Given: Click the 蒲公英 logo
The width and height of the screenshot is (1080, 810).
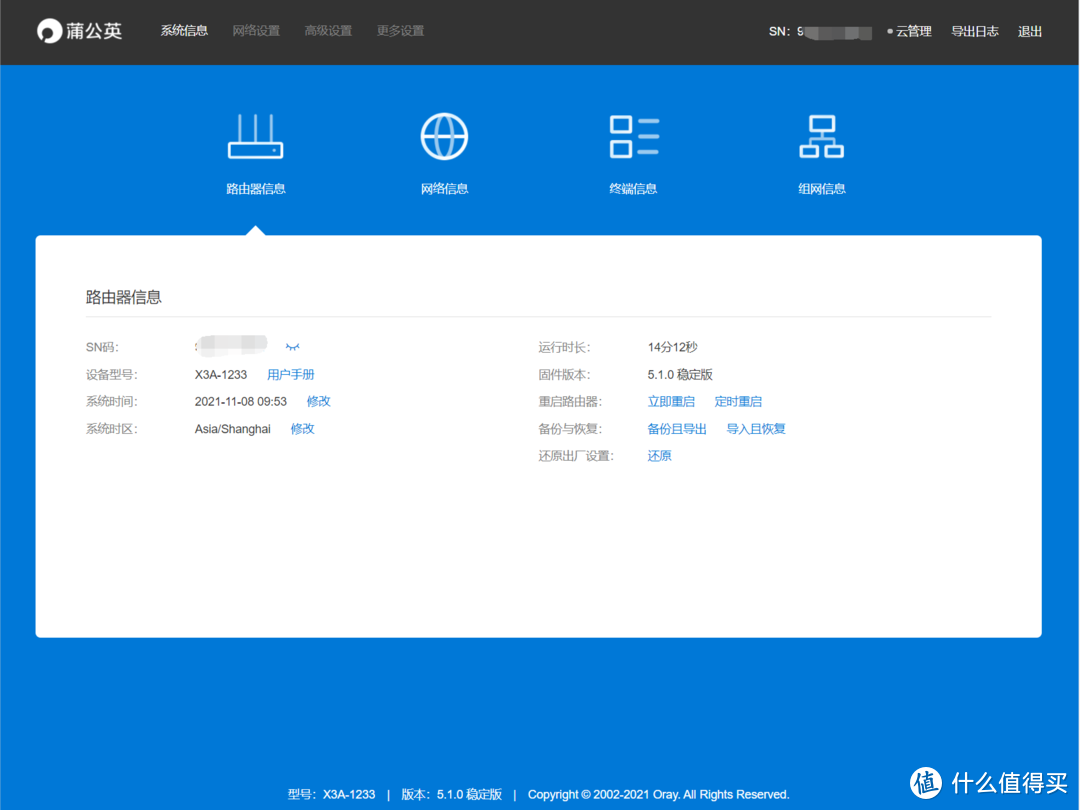Looking at the screenshot, I should pos(80,31).
